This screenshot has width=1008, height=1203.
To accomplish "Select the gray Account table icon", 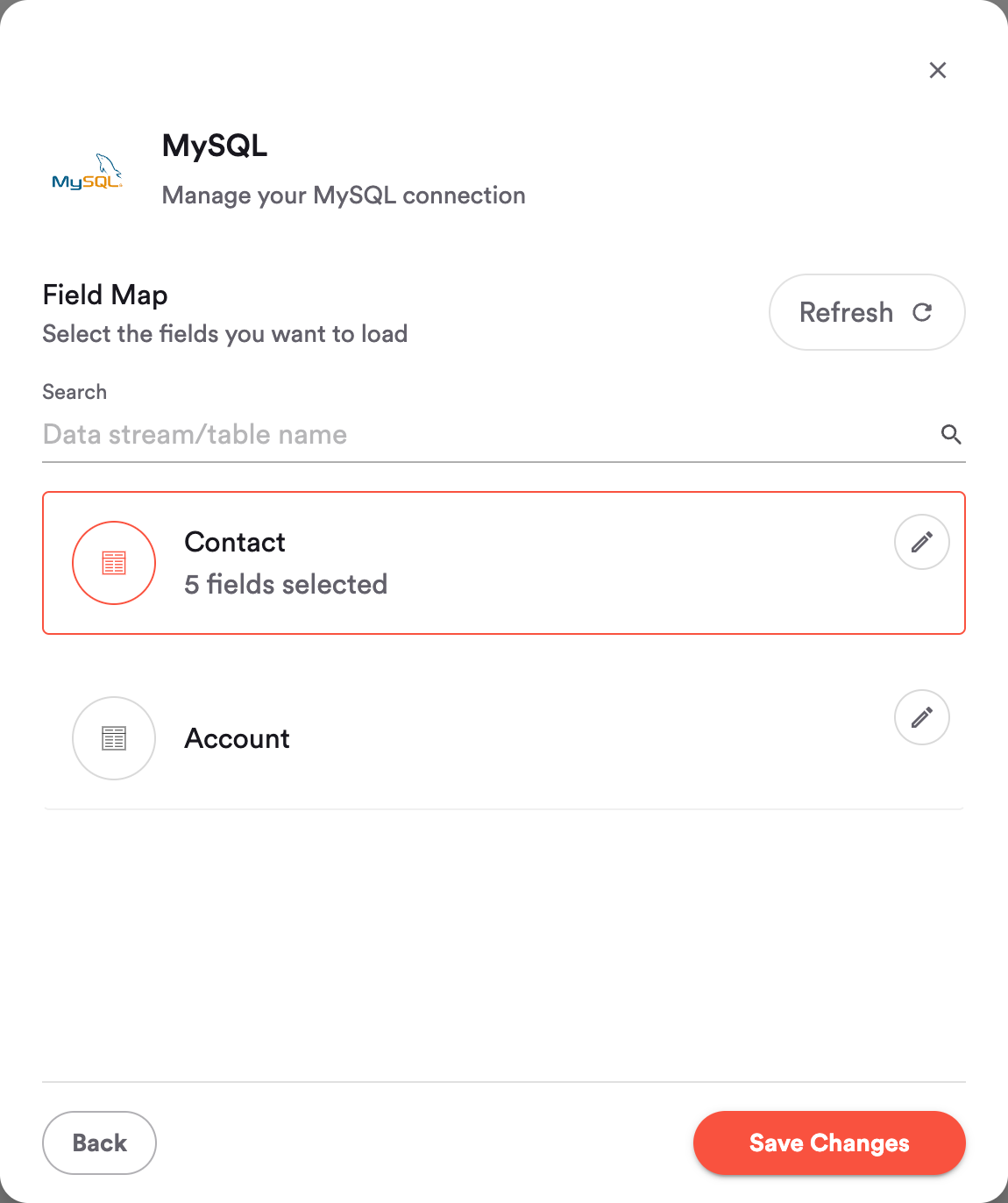I will point(114,738).
